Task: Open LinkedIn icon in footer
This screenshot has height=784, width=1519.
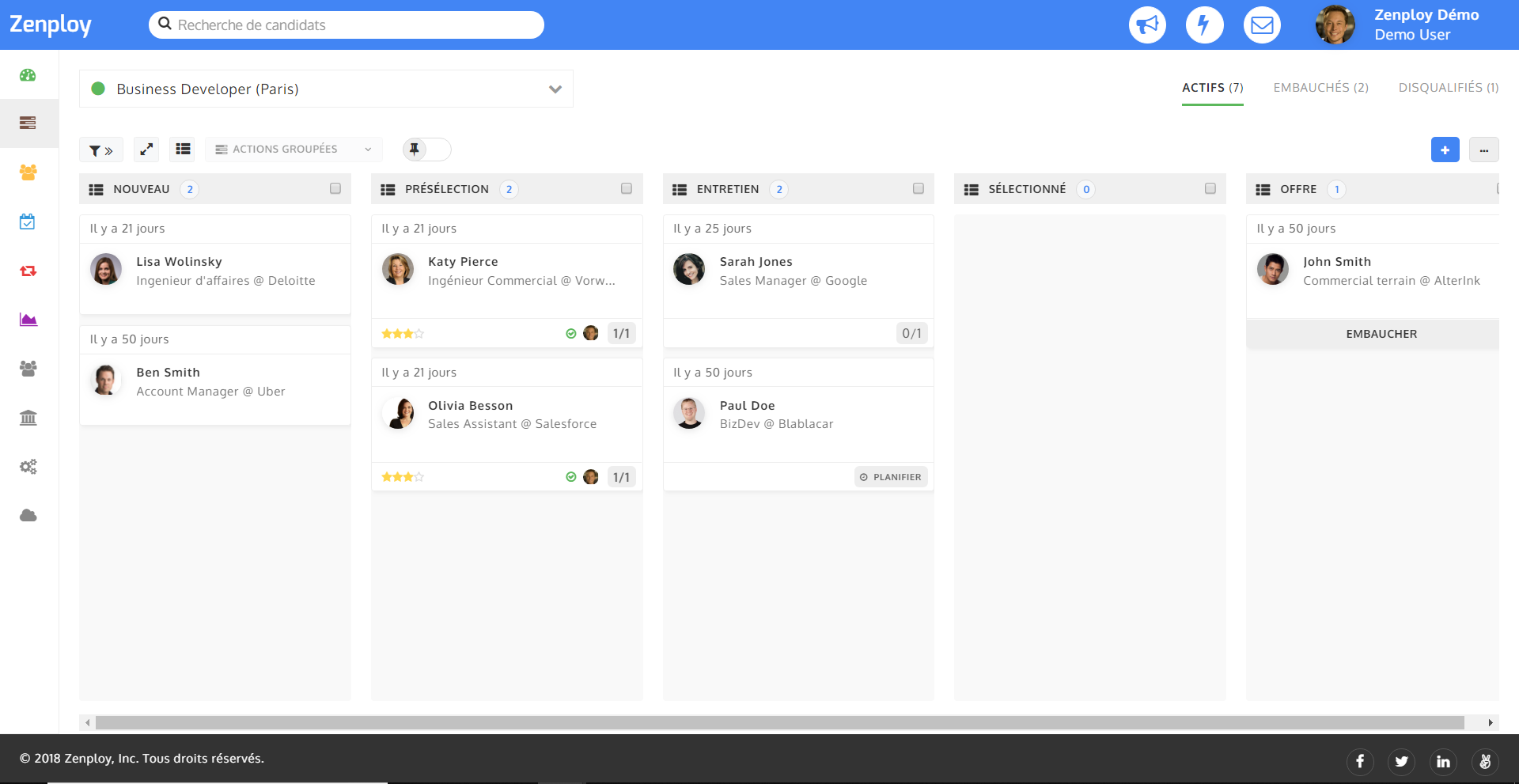Action: [x=1443, y=761]
